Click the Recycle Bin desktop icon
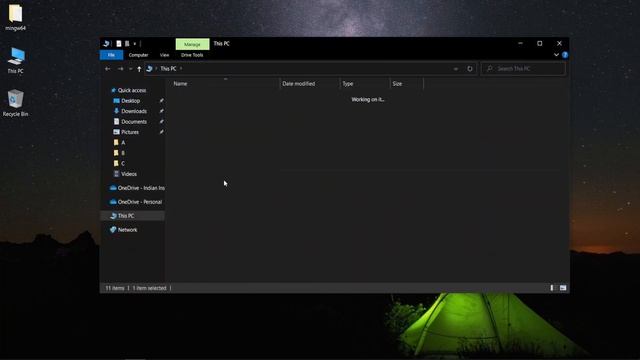The height and width of the screenshot is (360, 640). [16, 103]
